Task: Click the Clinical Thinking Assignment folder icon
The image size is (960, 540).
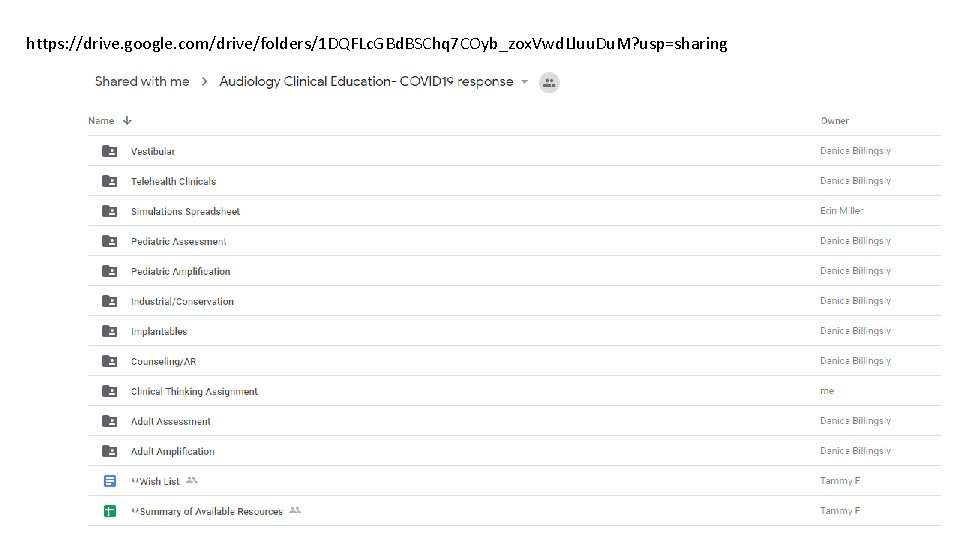Action: (110, 391)
